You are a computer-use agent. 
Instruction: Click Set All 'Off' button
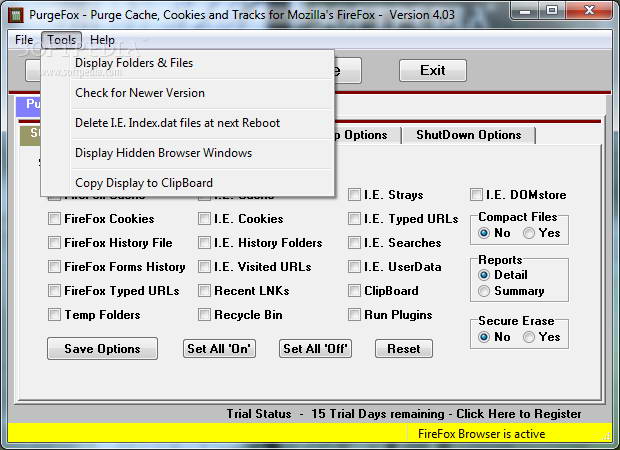tap(315, 349)
